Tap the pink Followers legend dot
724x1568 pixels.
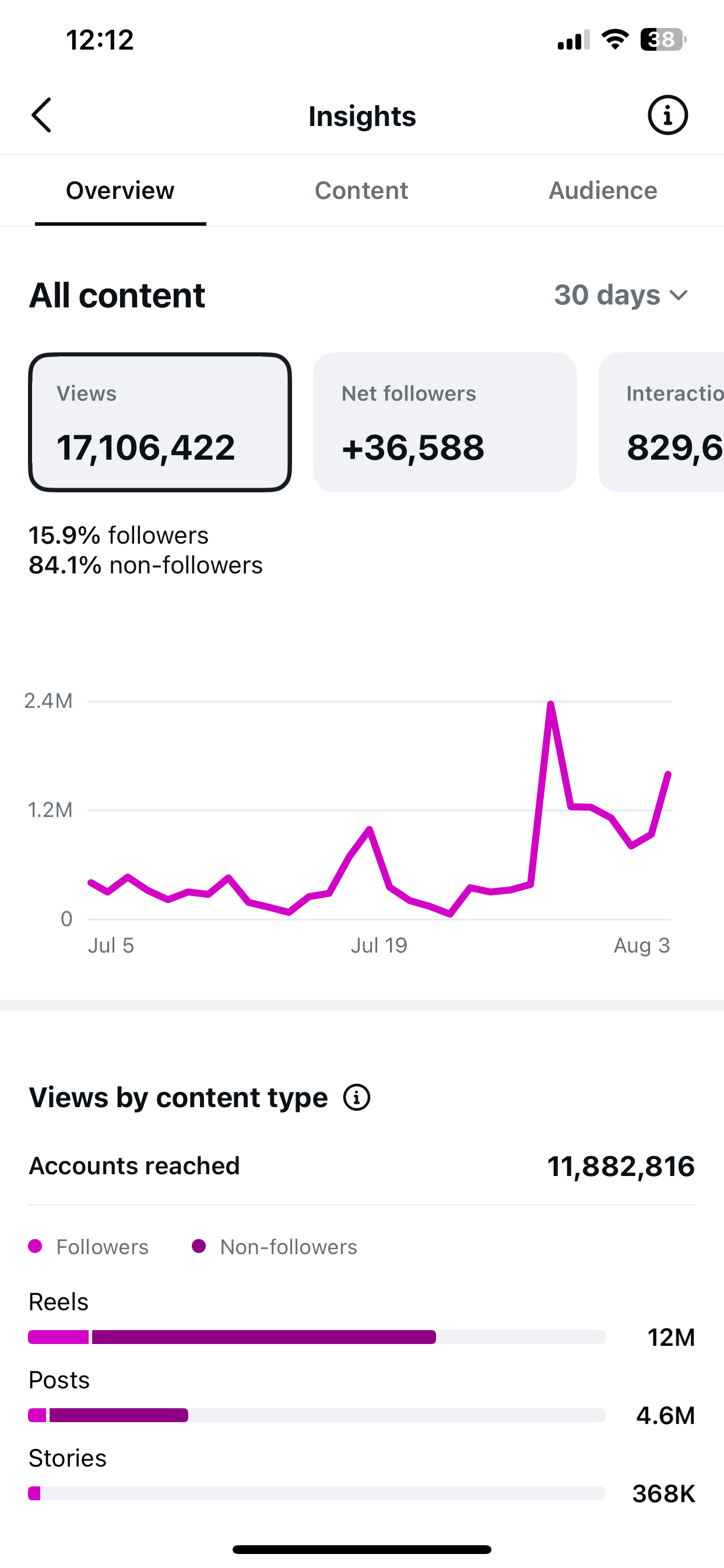click(36, 1246)
